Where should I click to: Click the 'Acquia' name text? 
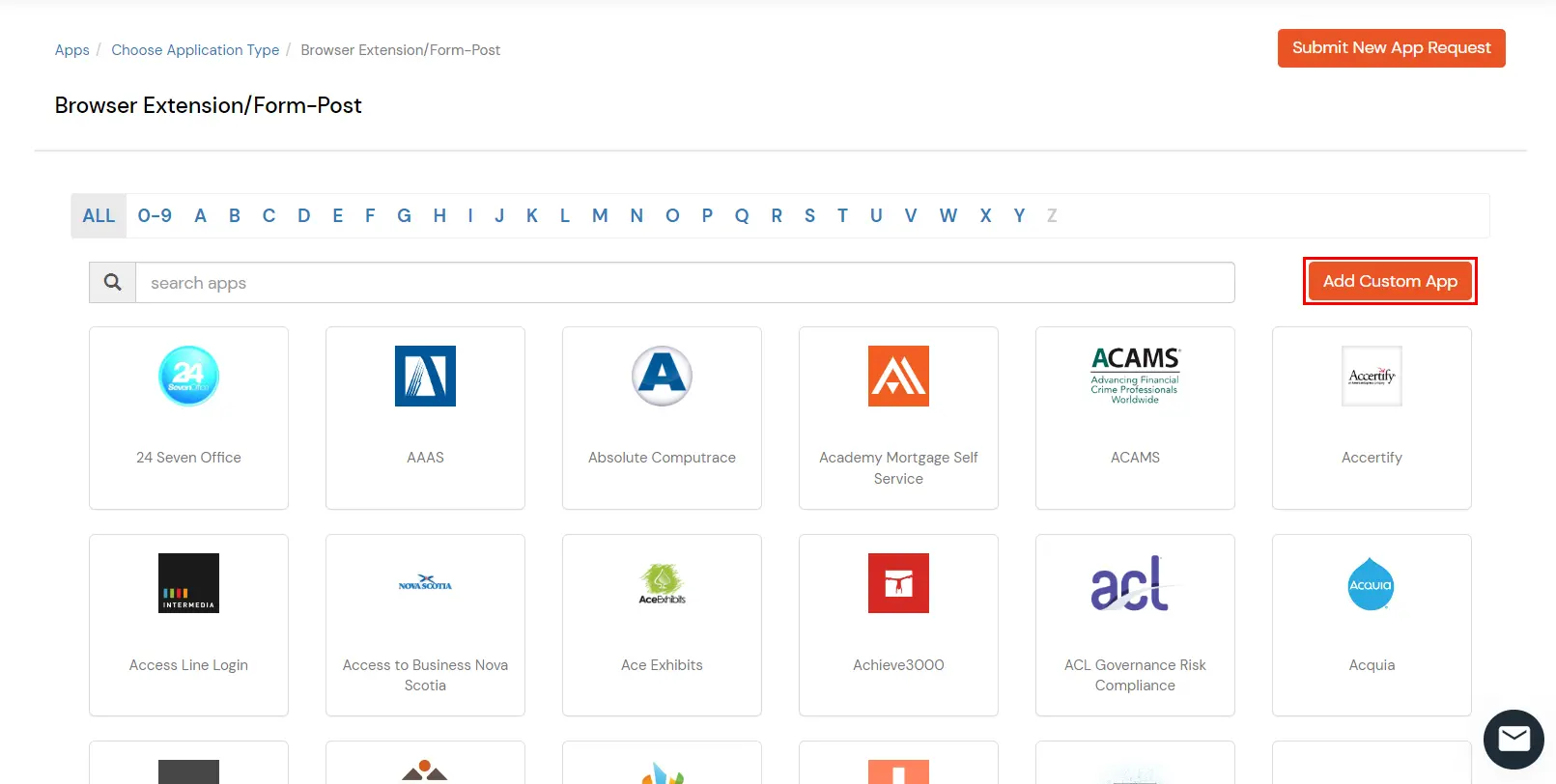tap(1372, 665)
